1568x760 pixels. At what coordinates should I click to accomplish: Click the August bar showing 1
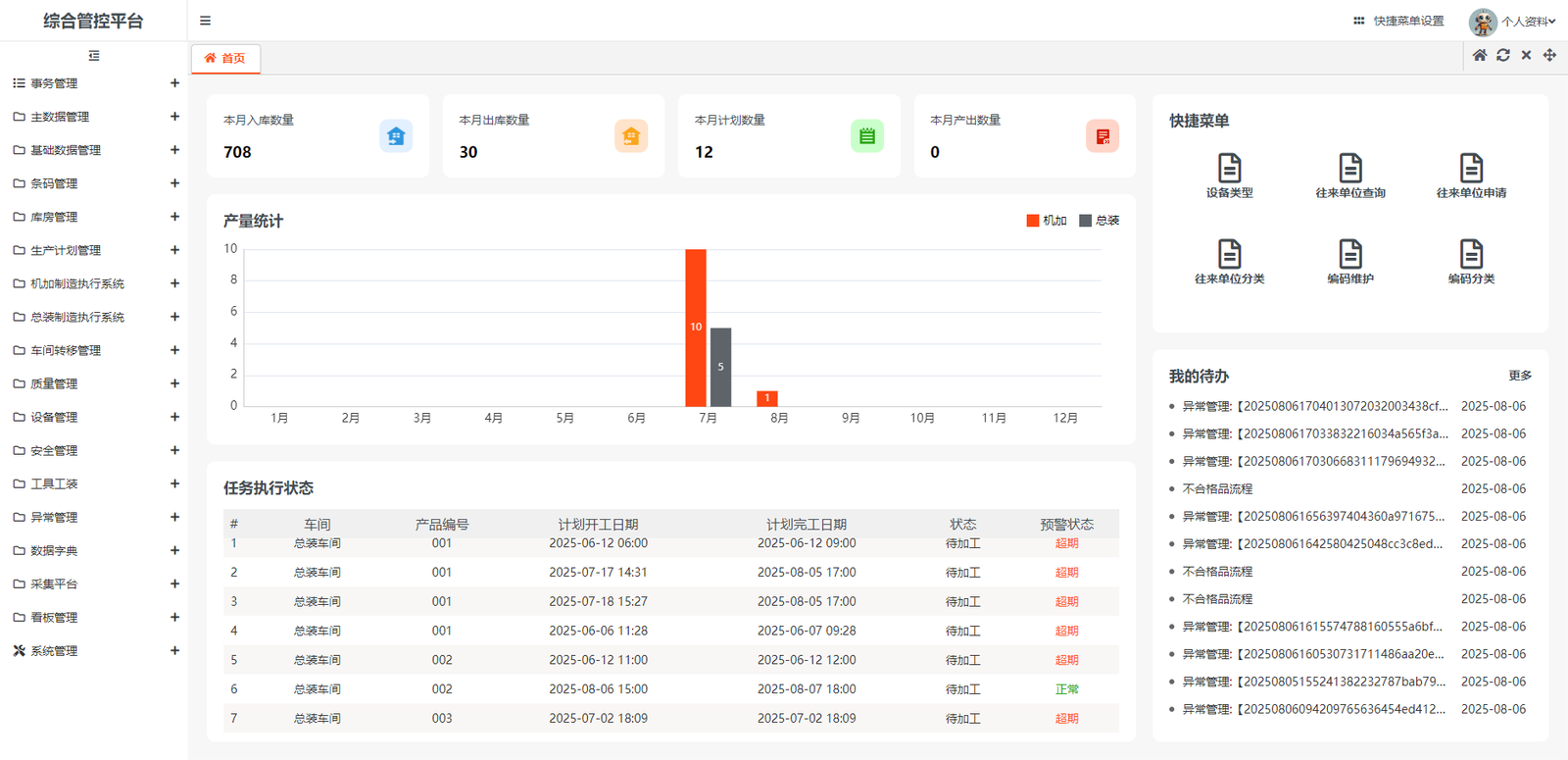coord(767,398)
